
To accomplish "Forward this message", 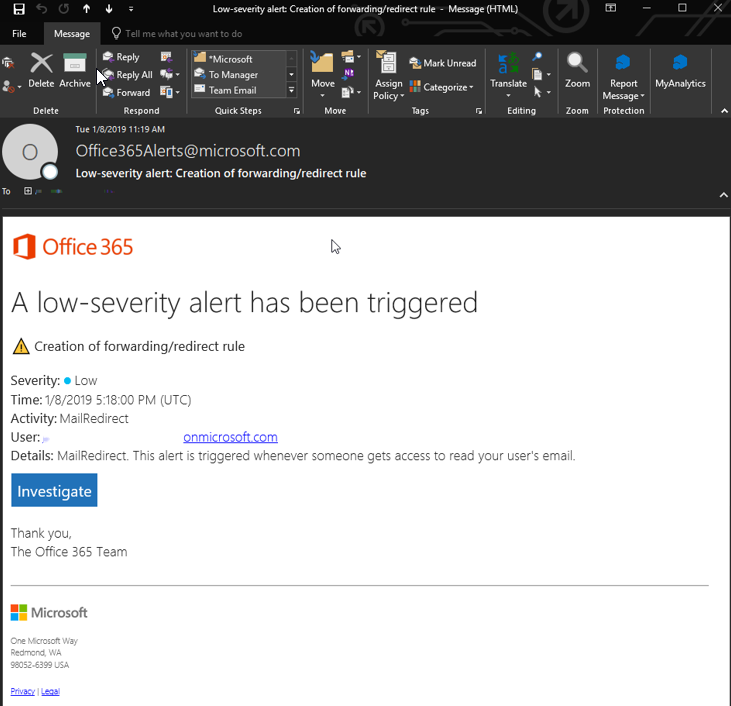I will point(127,92).
